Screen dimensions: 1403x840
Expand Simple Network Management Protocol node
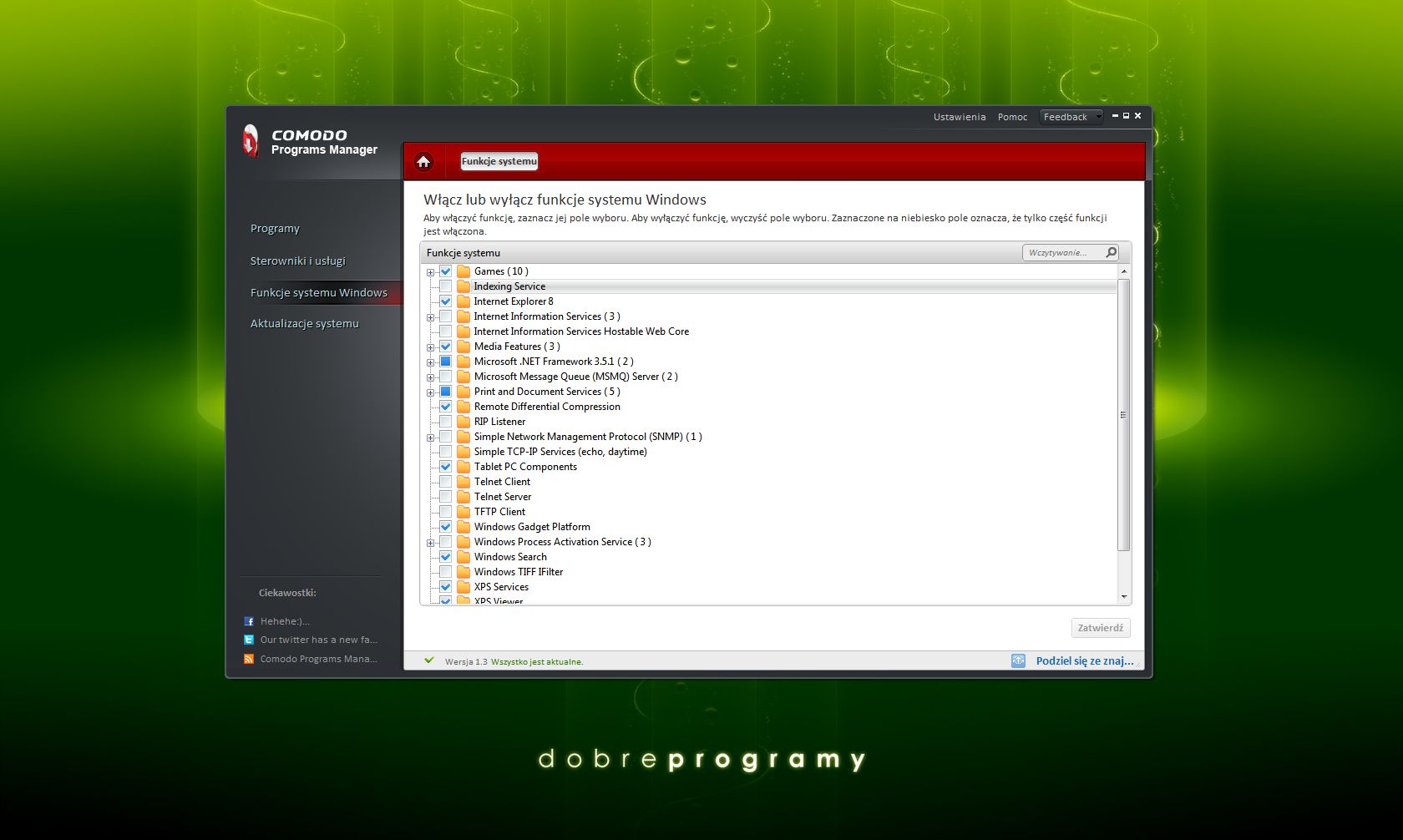tap(430, 438)
